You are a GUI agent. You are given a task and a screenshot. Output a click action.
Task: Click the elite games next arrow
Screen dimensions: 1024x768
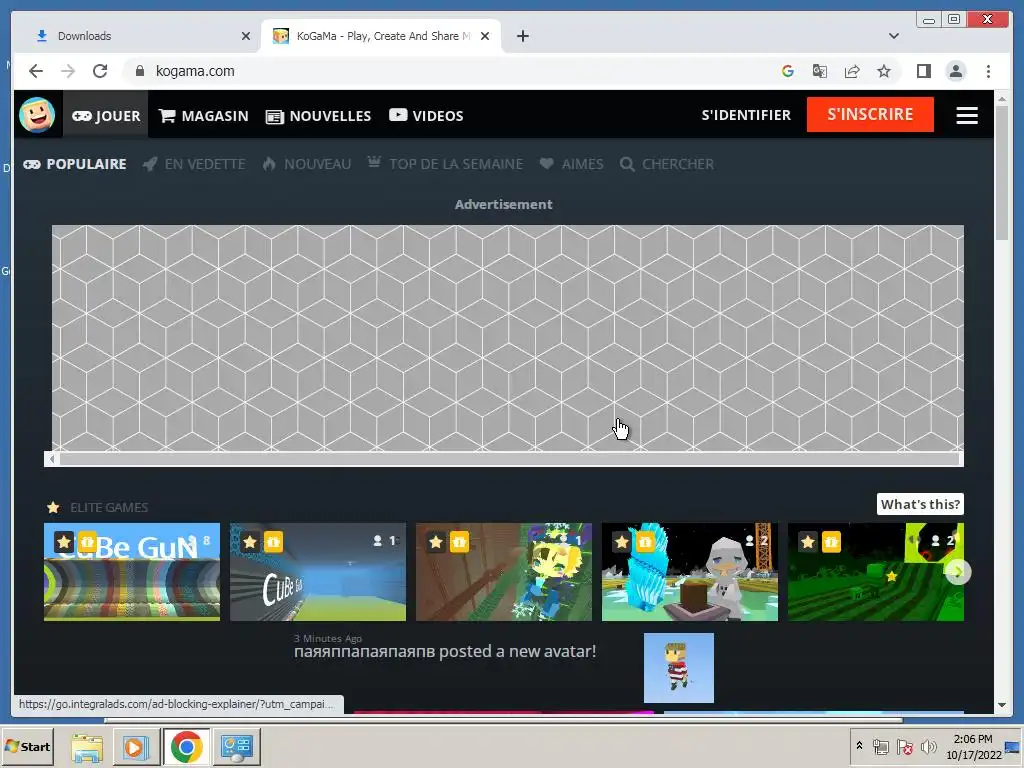click(x=958, y=572)
